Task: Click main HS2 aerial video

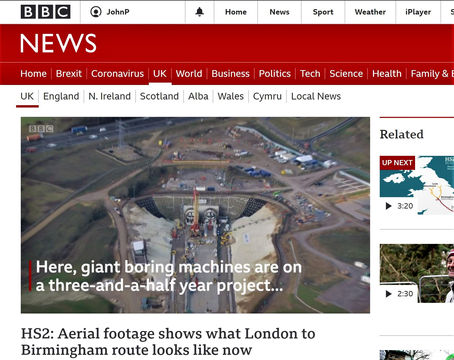Action: pos(195,215)
